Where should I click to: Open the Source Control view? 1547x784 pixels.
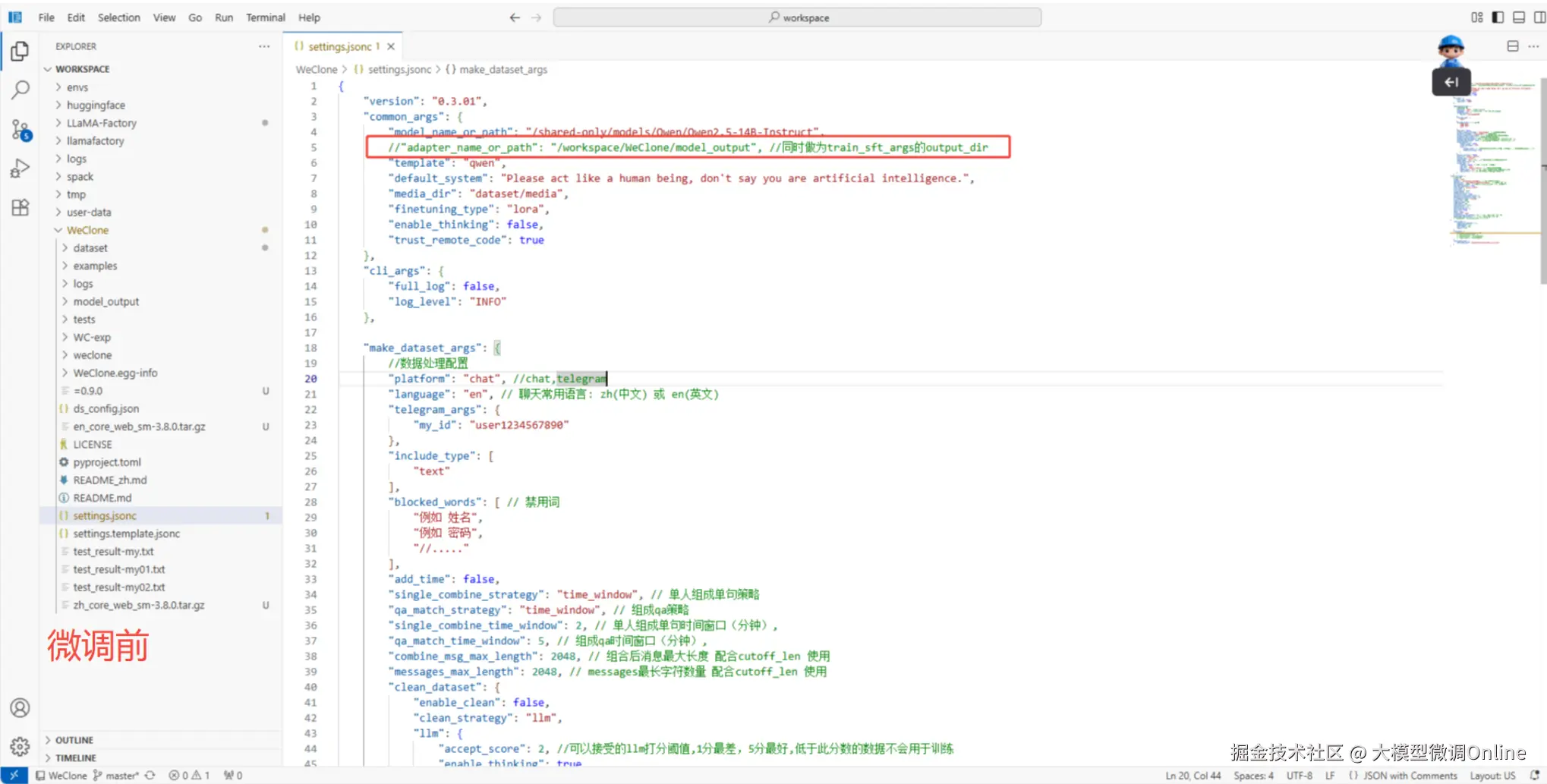[20, 130]
